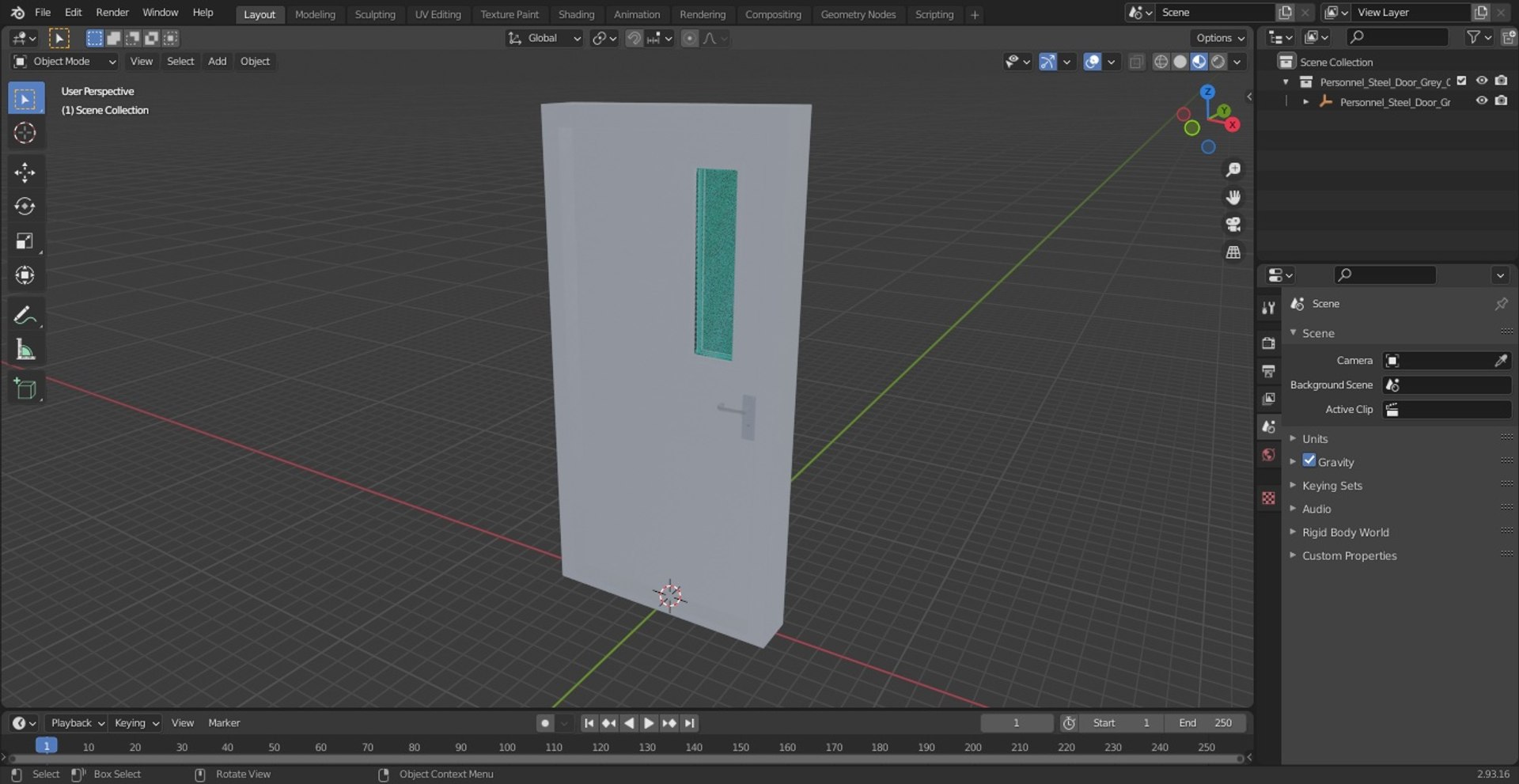Click the navigation gizmo X axis
Image resolution: width=1519 pixels, height=784 pixels.
click(1233, 125)
